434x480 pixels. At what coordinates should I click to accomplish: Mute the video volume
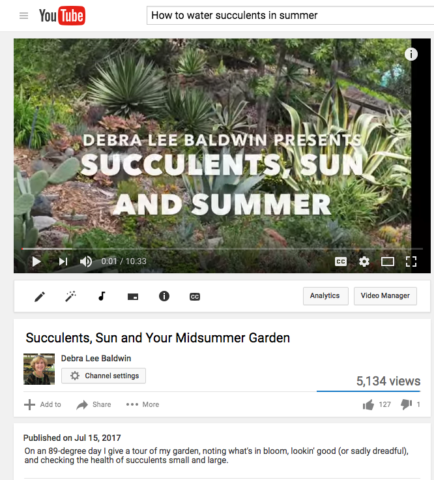tap(86, 261)
